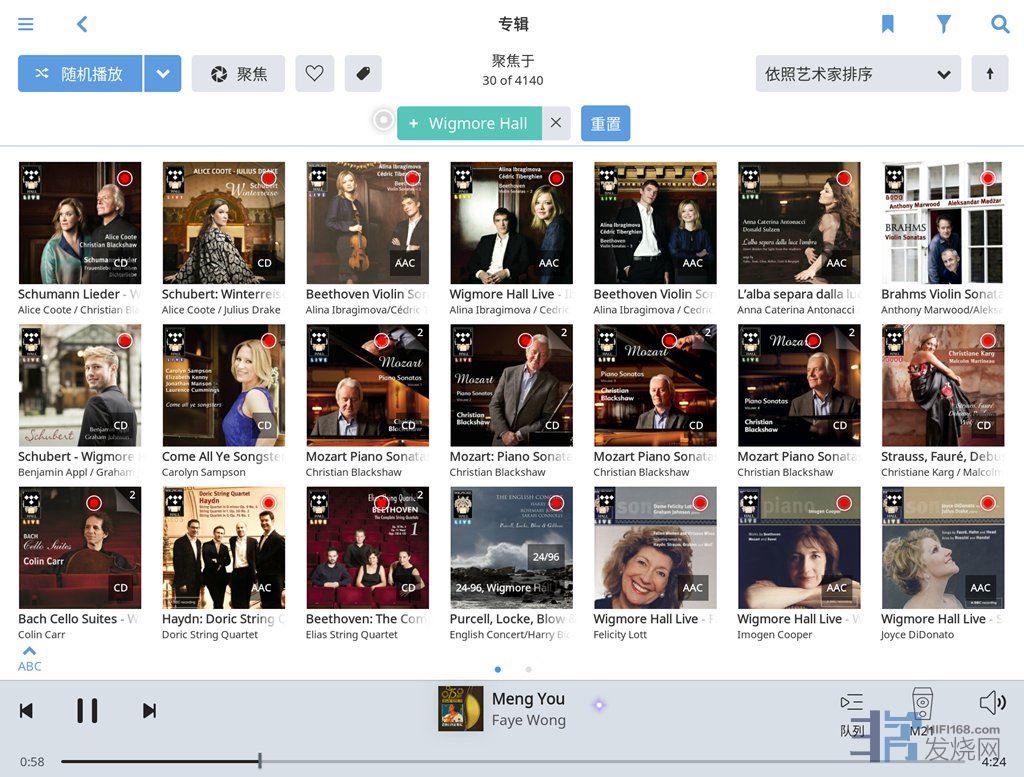Open the queue list icon
This screenshot has height=777, width=1024.
[x=852, y=704]
